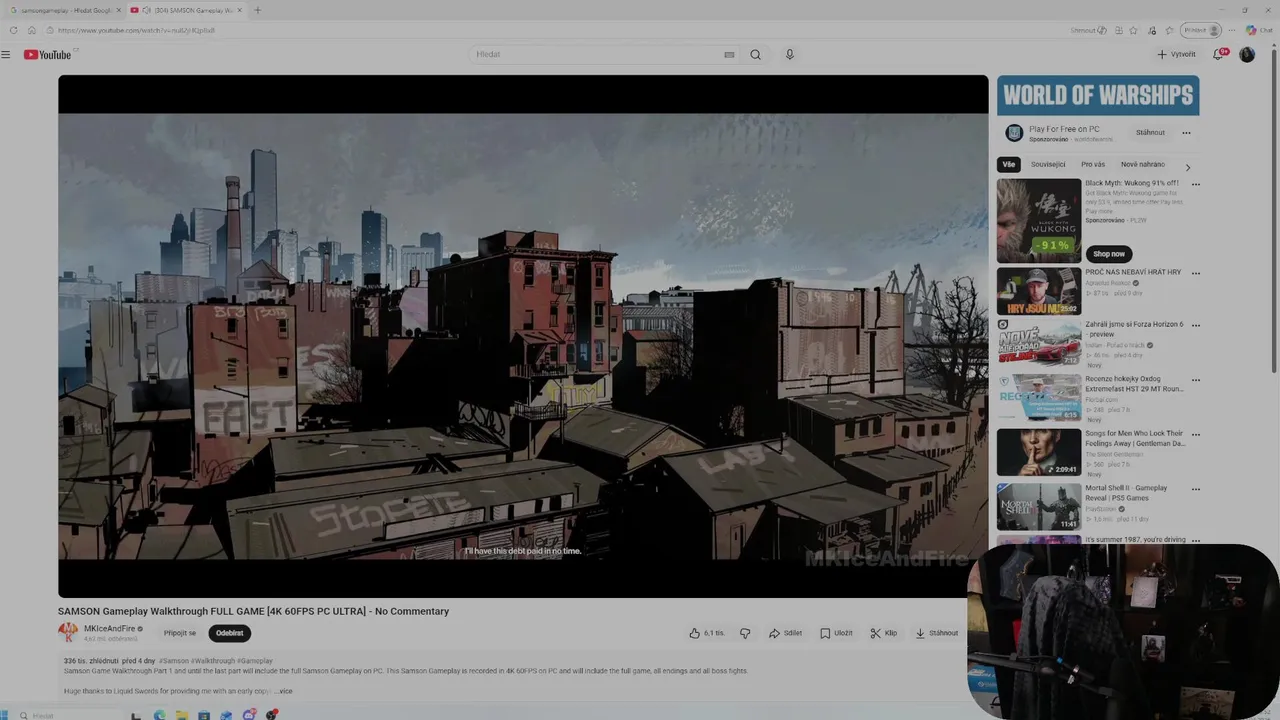This screenshot has width=1280, height=720.
Task: Click the Stáhnout download button under video
Action: pos(937,633)
